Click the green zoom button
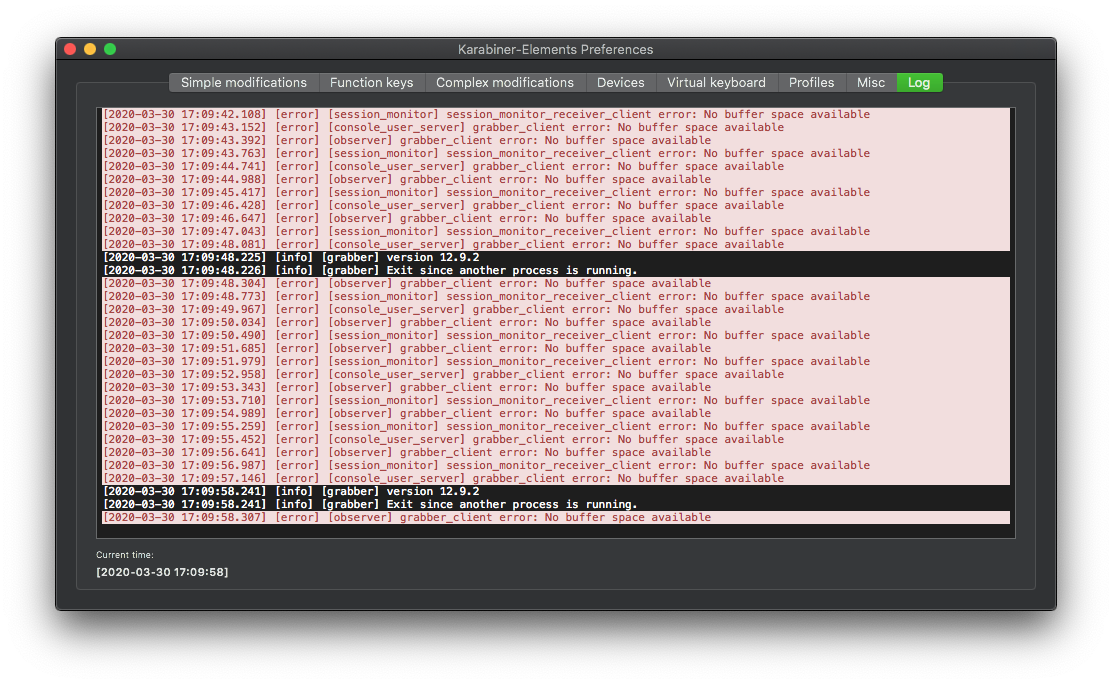The width and height of the screenshot is (1112, 684). (109, 48)
